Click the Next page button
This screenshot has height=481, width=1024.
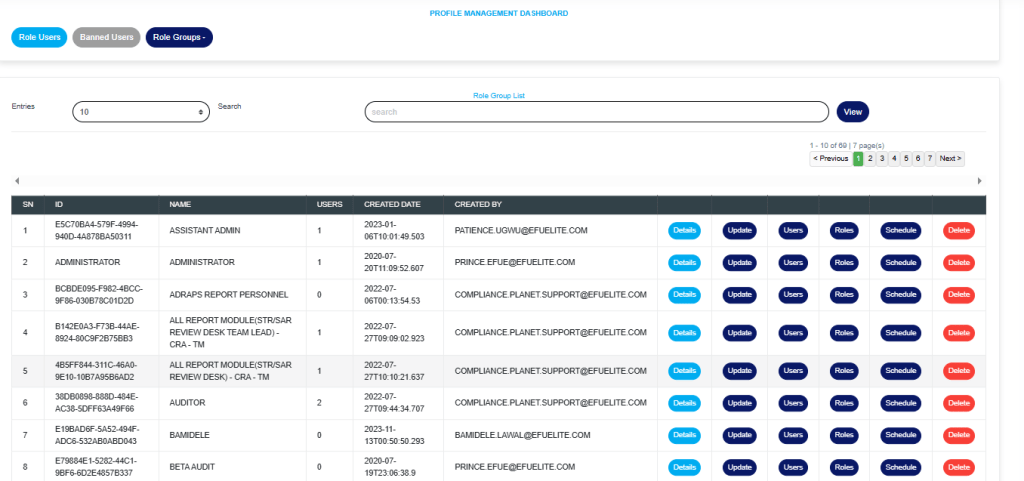950,159
